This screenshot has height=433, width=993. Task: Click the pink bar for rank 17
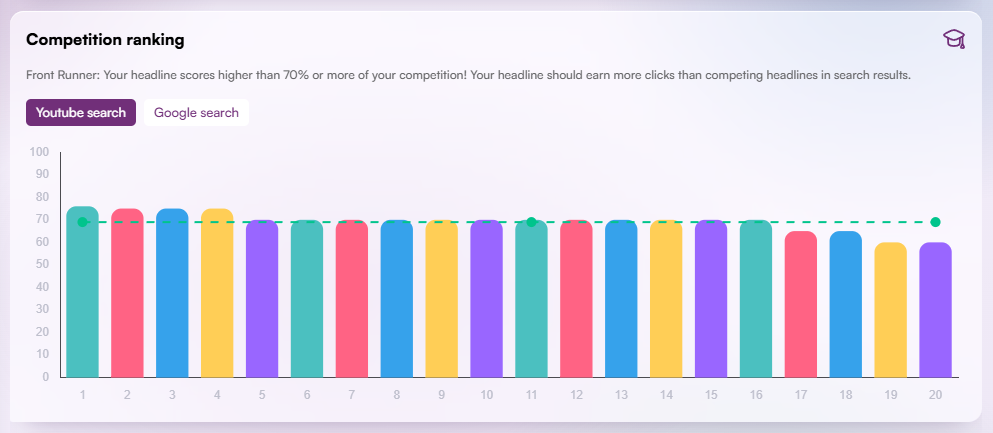(801, 304)
